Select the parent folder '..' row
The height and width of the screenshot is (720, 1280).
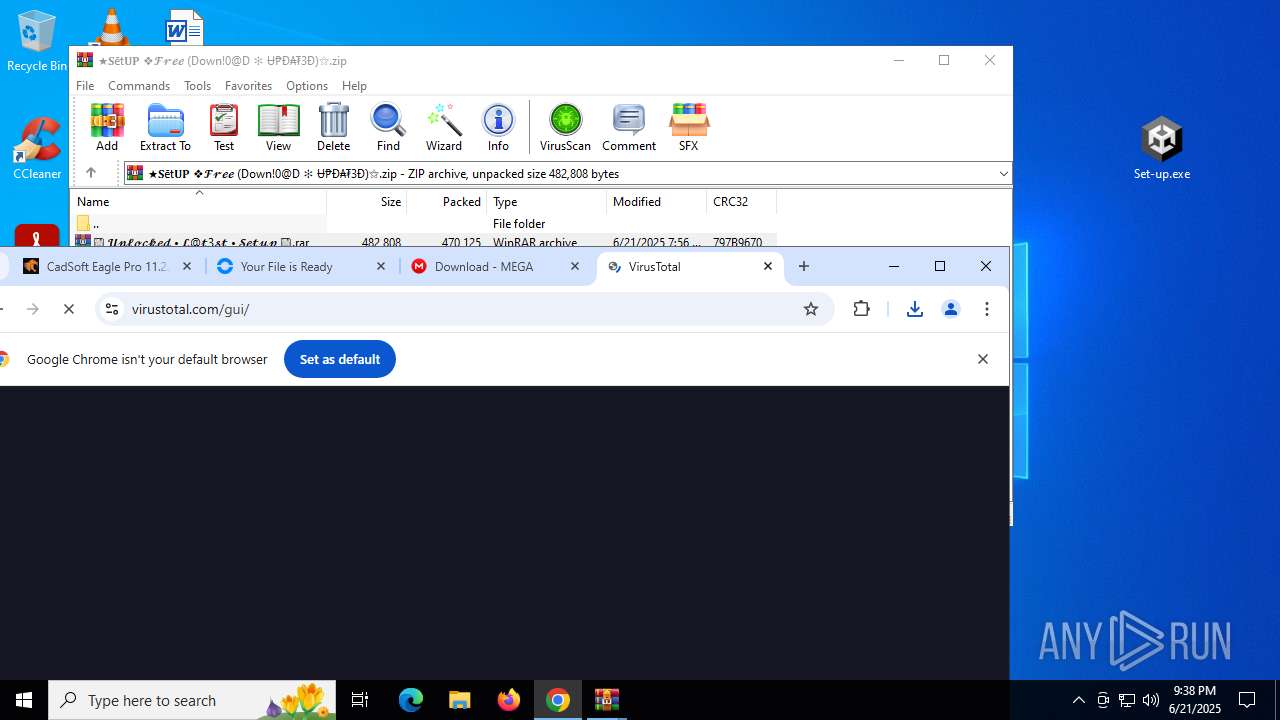tap(423, 223)
